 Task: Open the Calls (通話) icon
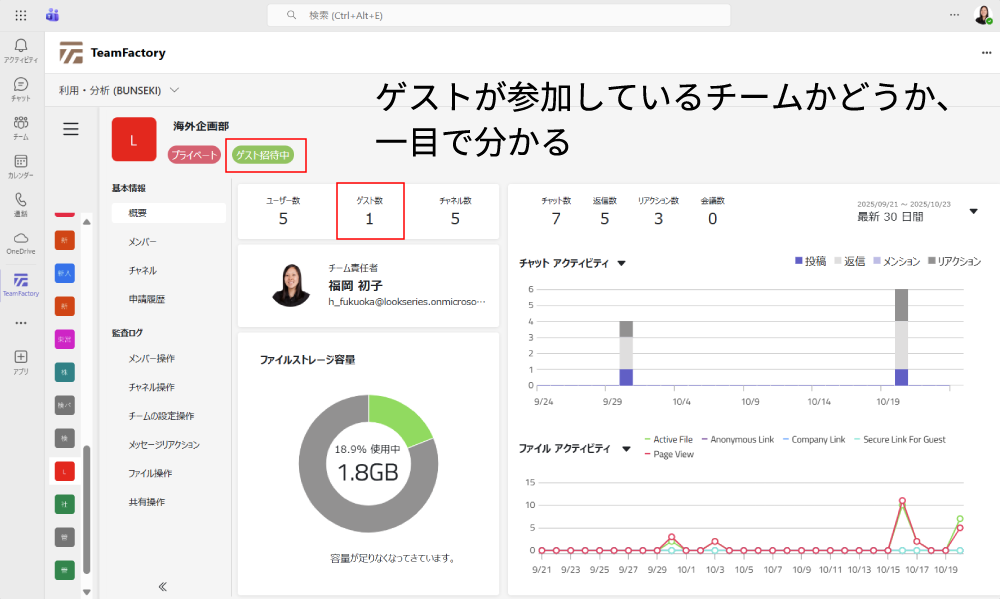coord(21,203)
